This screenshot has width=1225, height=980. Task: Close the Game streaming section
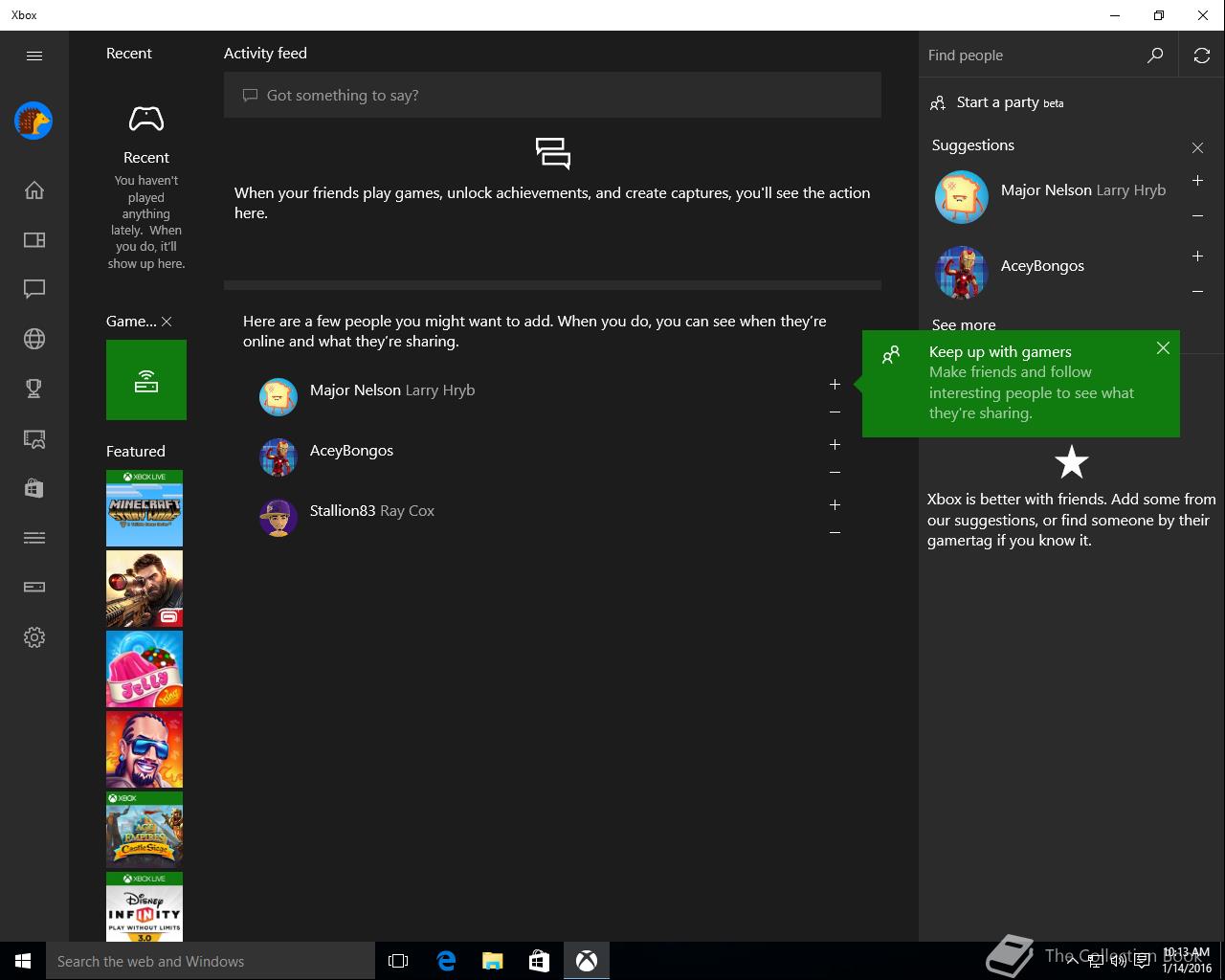(x=167, y=322)
